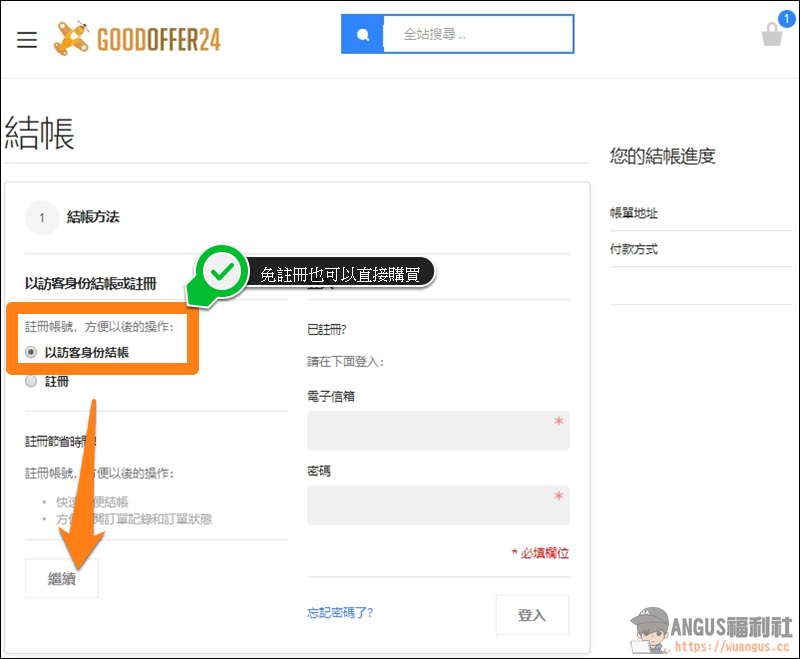Click the GOODOFFER24 brand name text

158,39
